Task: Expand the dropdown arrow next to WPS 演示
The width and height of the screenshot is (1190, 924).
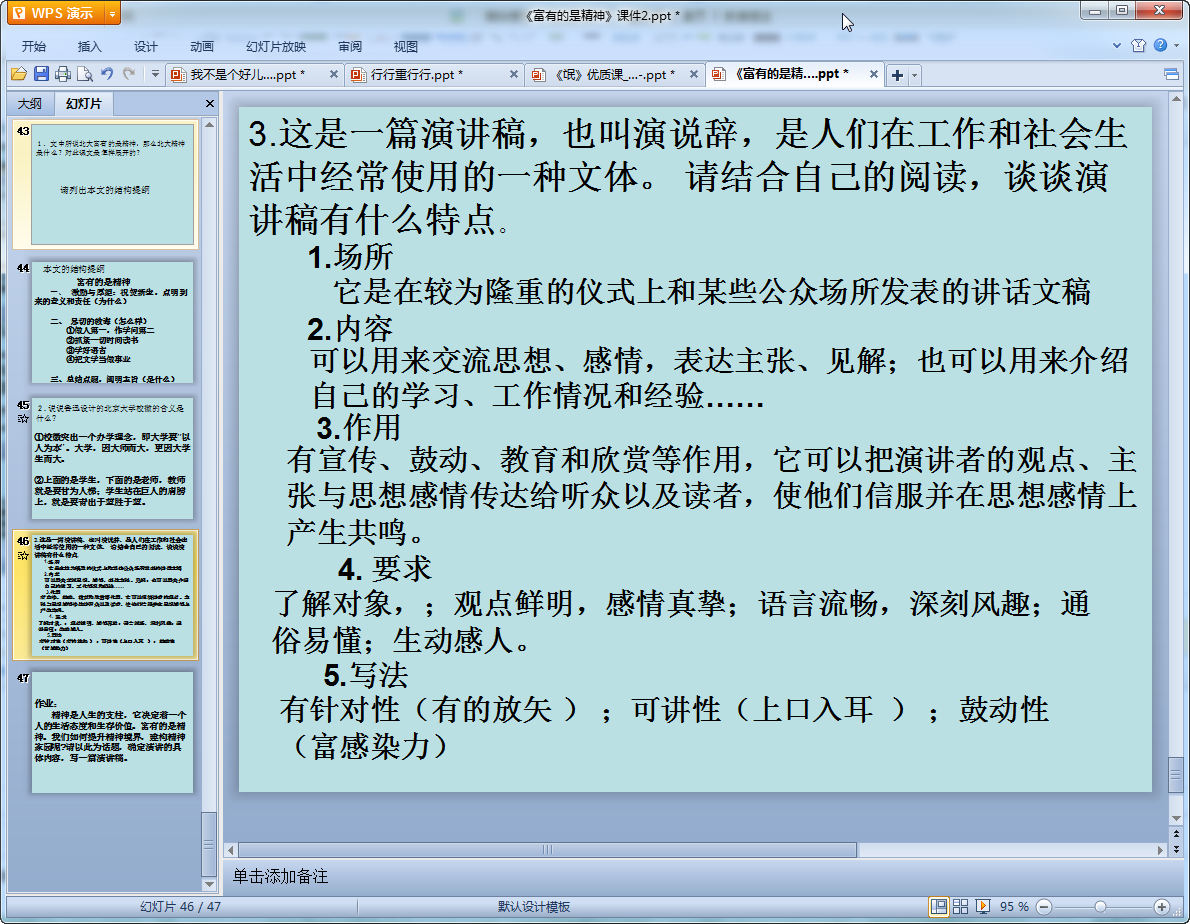Action: (113, 13)
